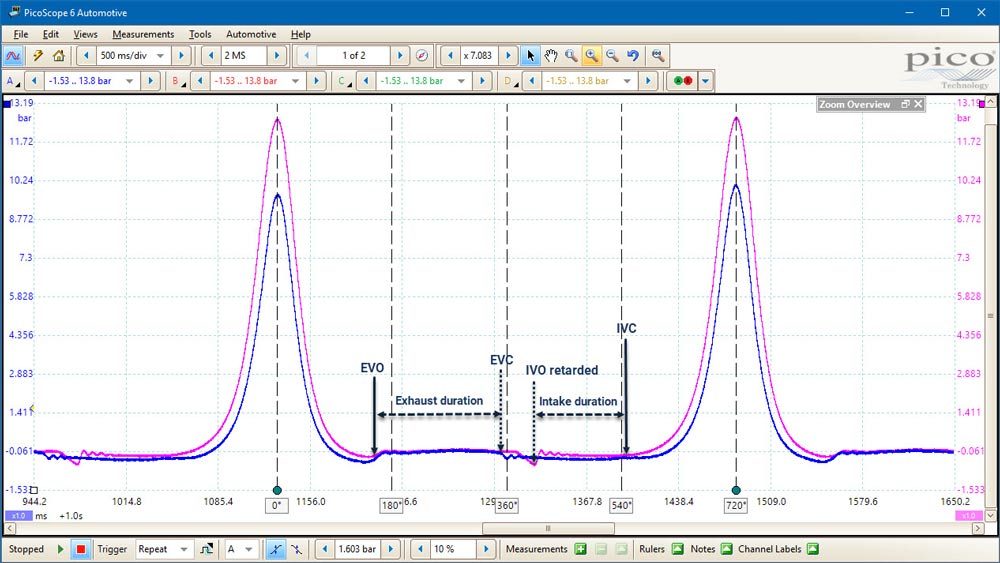1000x563 pixels.
Task: Close the Zoom Overview panel
Action: pyautogui.click(x=918, y=104)
